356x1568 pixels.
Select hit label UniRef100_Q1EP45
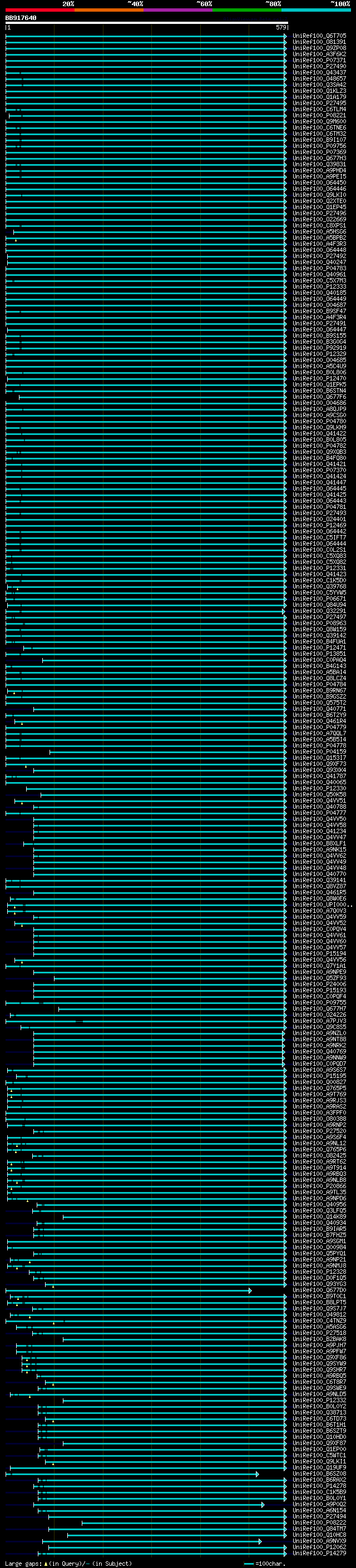point(319,207)
